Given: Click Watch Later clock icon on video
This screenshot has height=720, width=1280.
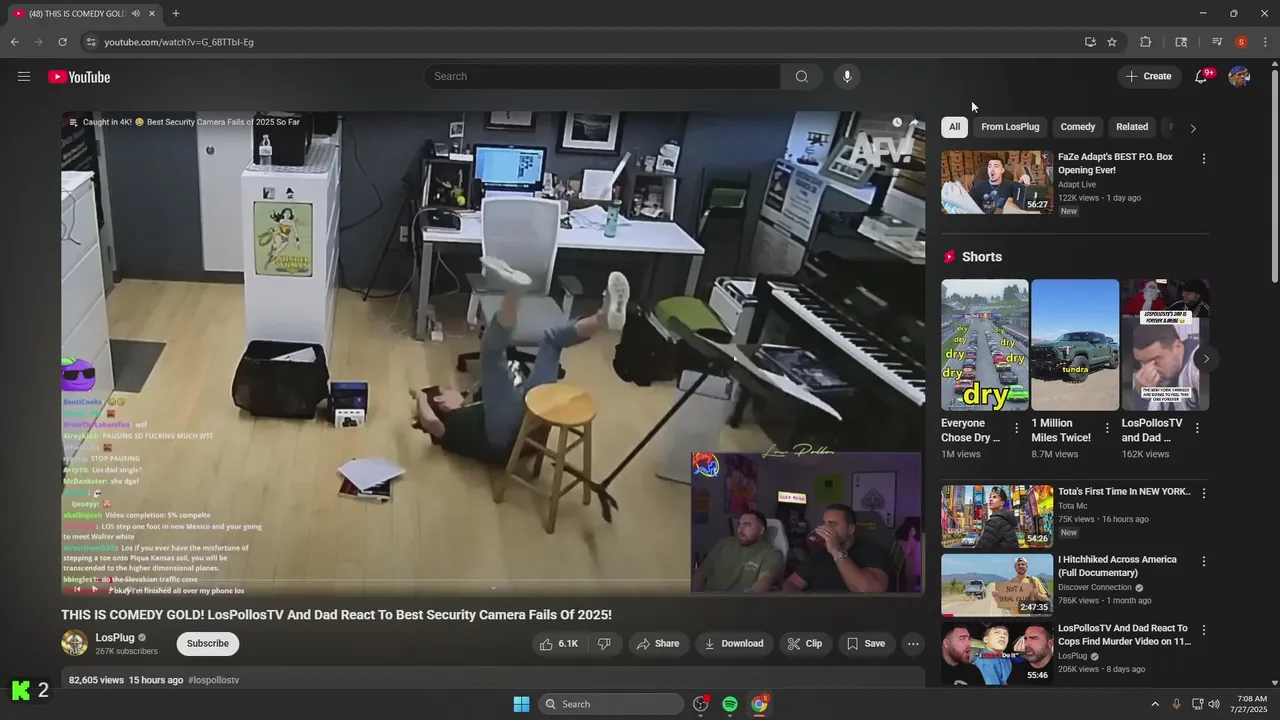Looking at the screenshot, I should 897,122.
